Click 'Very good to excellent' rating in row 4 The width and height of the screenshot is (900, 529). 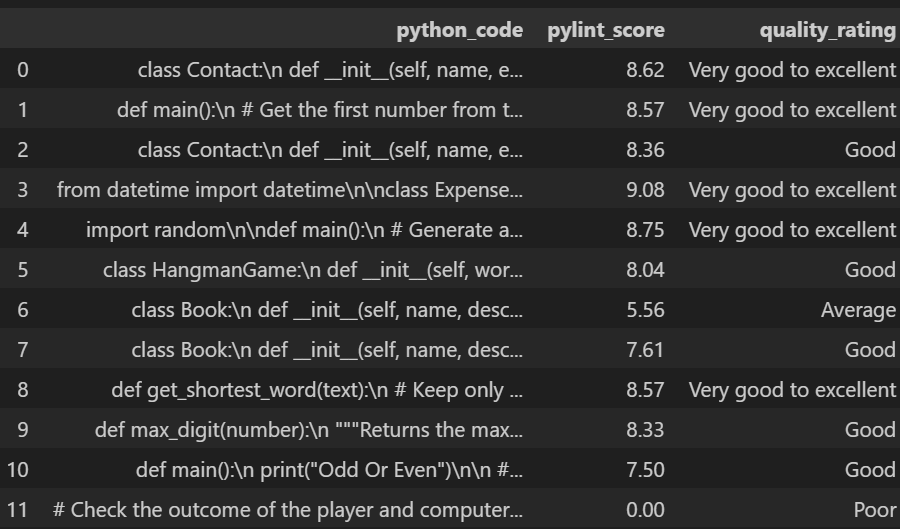pyautogui.click(x=792, y=230)
